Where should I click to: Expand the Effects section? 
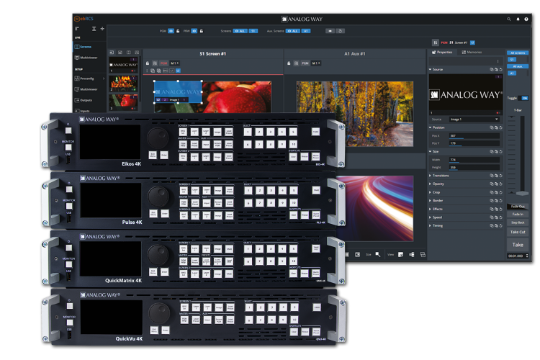pos(430,209)
